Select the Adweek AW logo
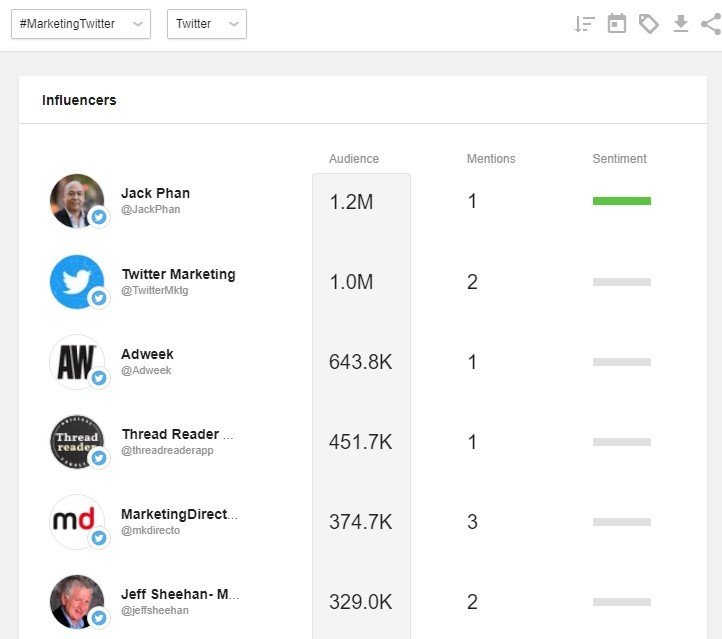The image size is (722, 639). click(77, 362)
